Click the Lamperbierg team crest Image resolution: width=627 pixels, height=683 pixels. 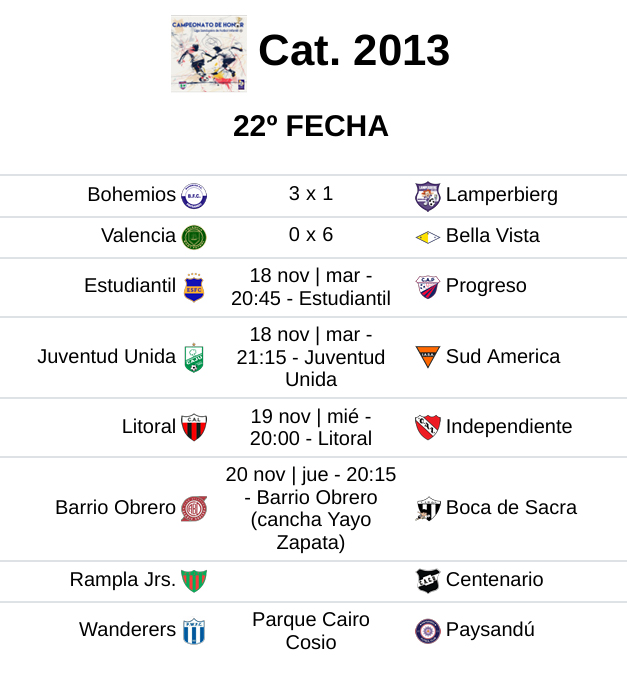coord(428,196)
